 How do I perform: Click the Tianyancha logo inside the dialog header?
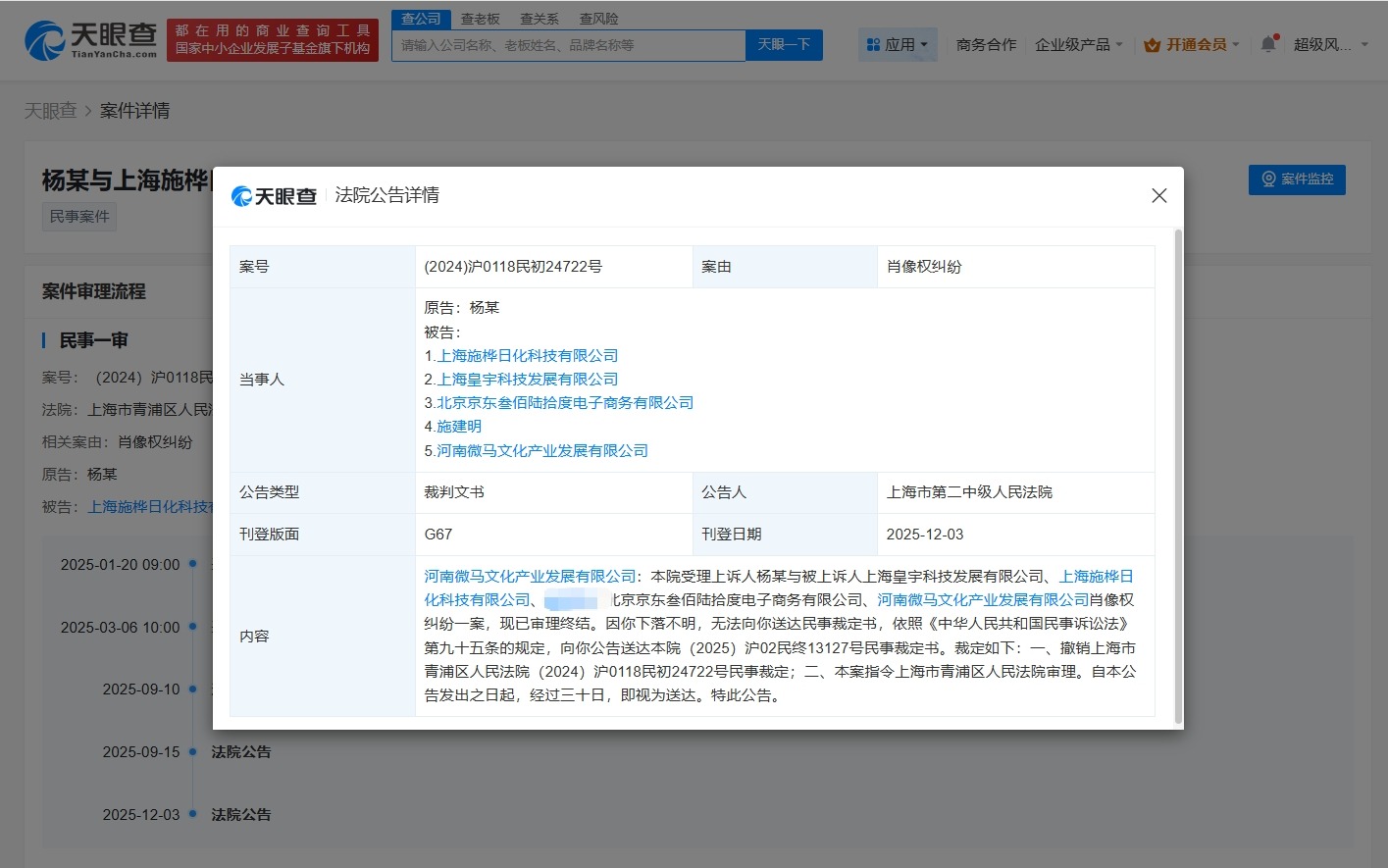[275, 195]
